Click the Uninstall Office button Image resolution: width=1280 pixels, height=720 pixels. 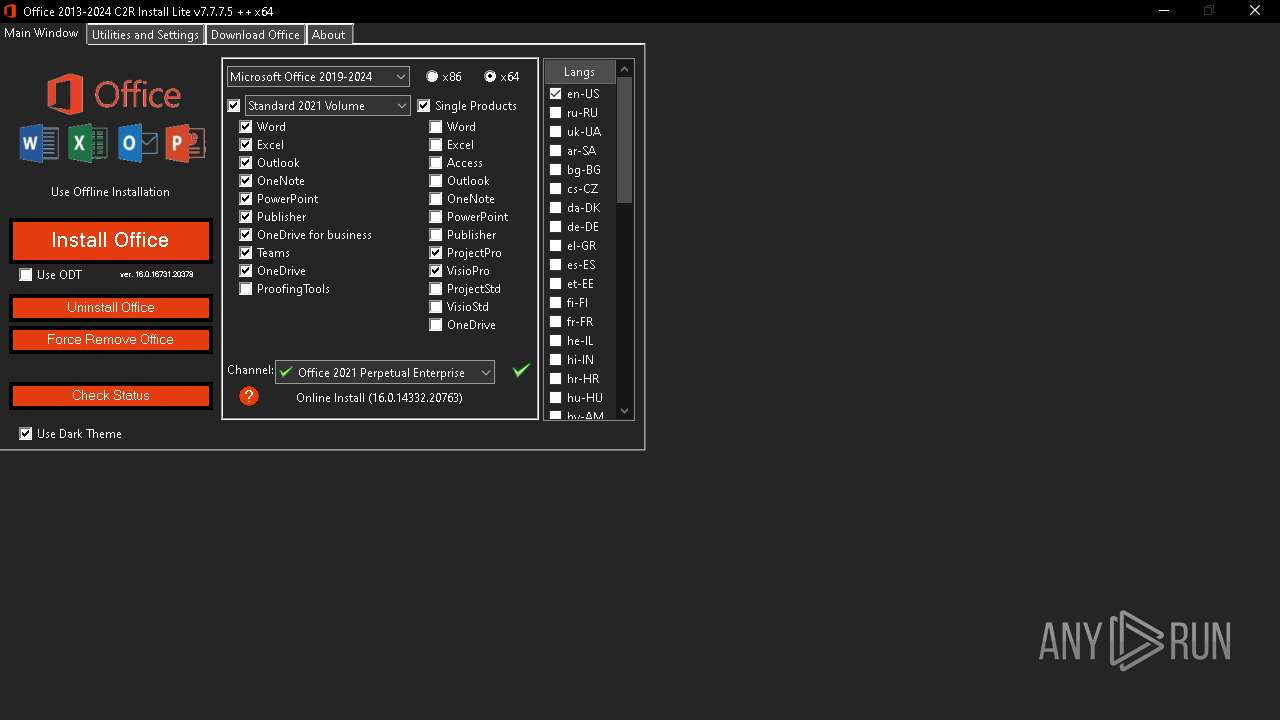[110, 307]
